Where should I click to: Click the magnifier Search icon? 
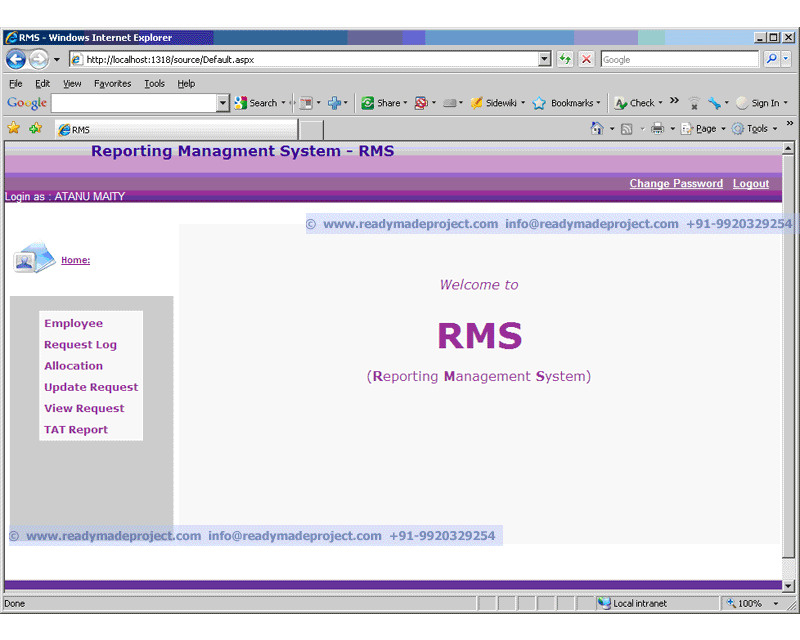(771, 59)
